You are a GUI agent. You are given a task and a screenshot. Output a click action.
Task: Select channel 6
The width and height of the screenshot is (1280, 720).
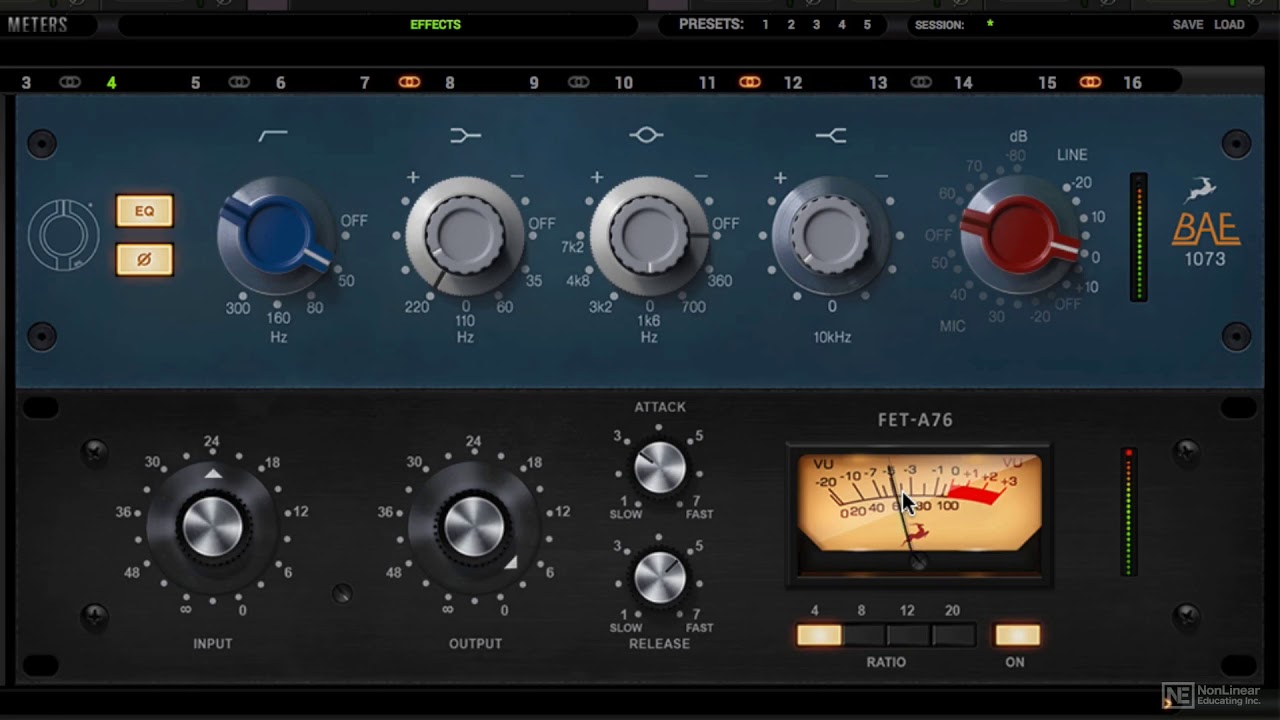pos(280,83)
